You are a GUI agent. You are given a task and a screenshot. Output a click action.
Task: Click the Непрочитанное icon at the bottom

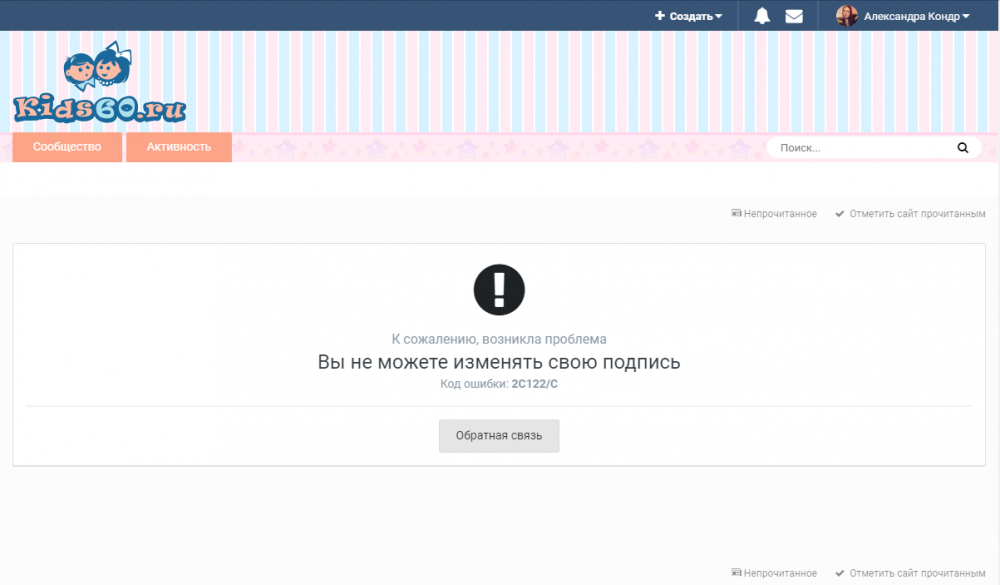(735, 573)
